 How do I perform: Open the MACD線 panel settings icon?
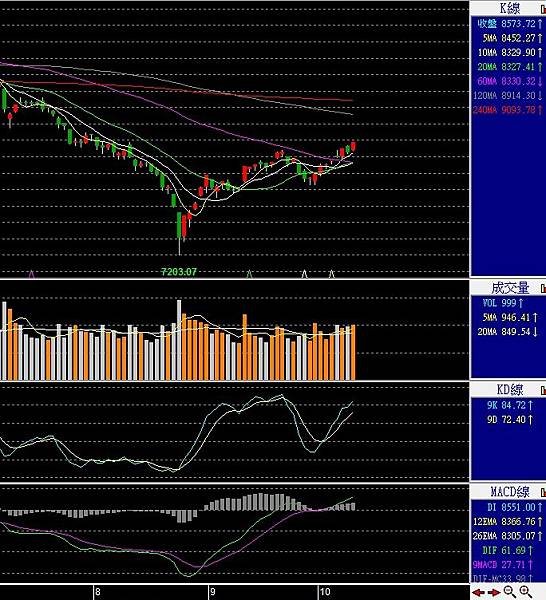coord(543,493)
